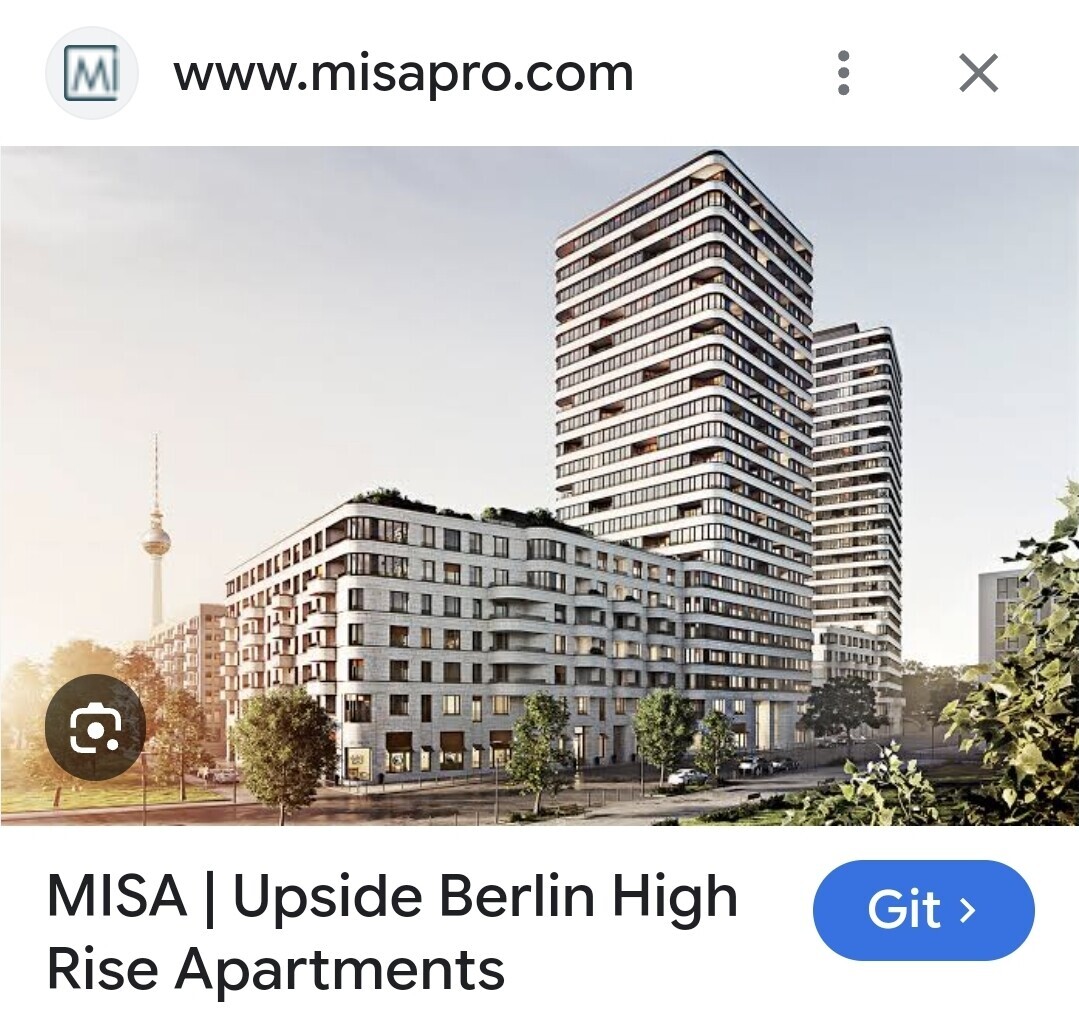Tap the chevron arrow inside Git button
Image resolution: width=1079 pixels, height=1014 pixels.
point(968,910)
